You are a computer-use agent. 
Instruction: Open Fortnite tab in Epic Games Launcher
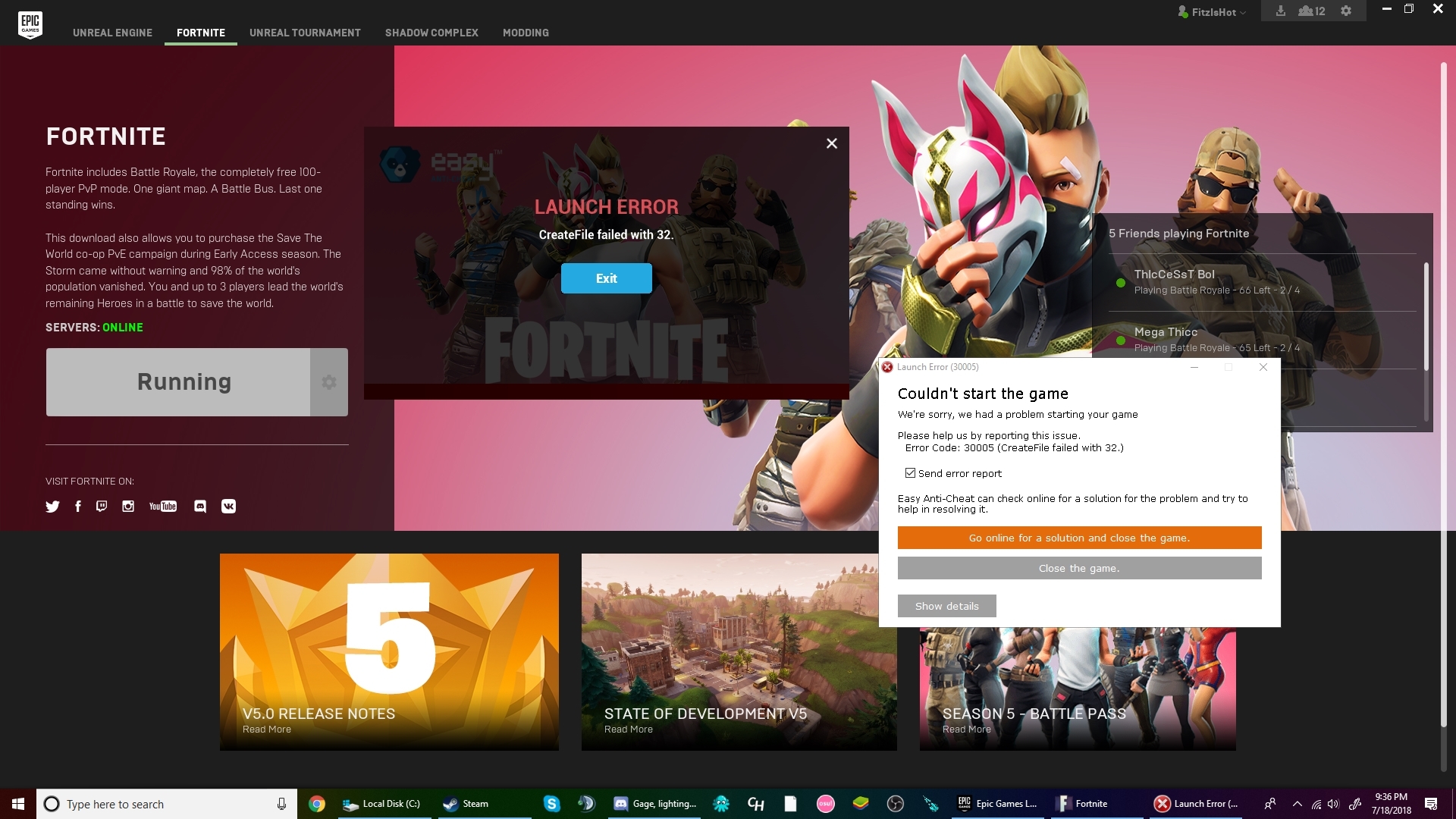[x=201, y=32]
